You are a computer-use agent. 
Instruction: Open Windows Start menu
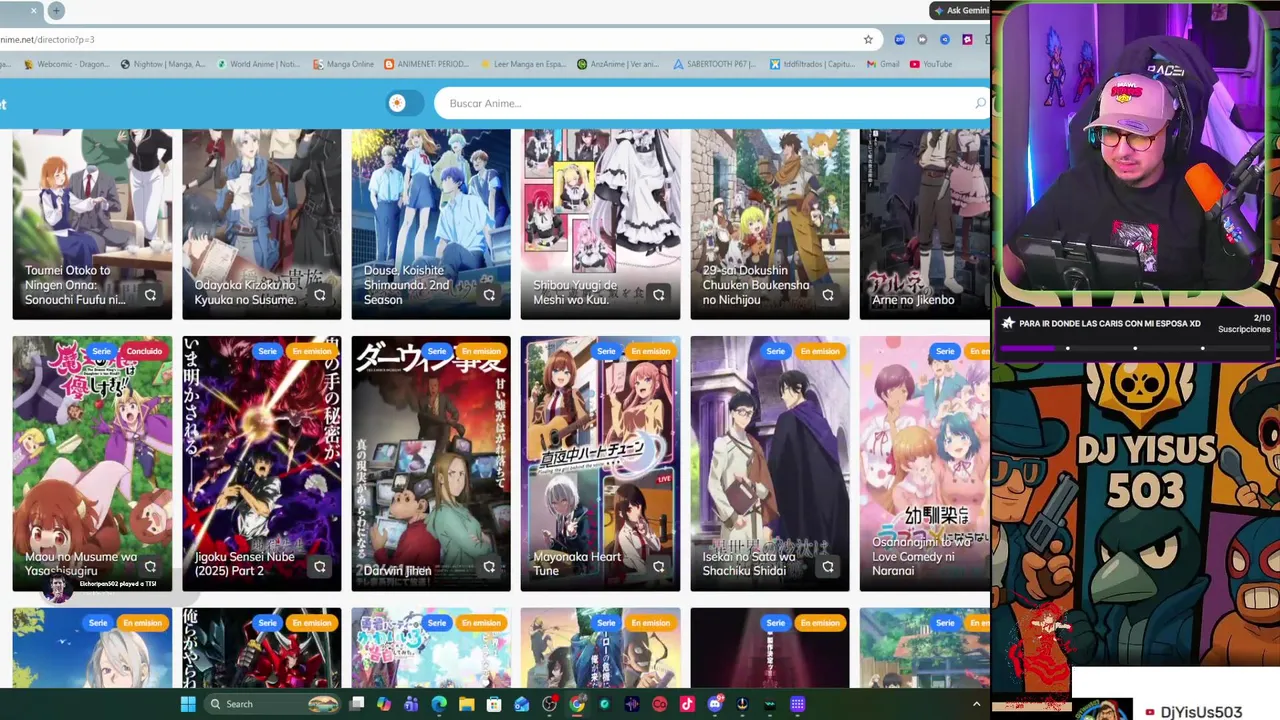coord(187,704)
